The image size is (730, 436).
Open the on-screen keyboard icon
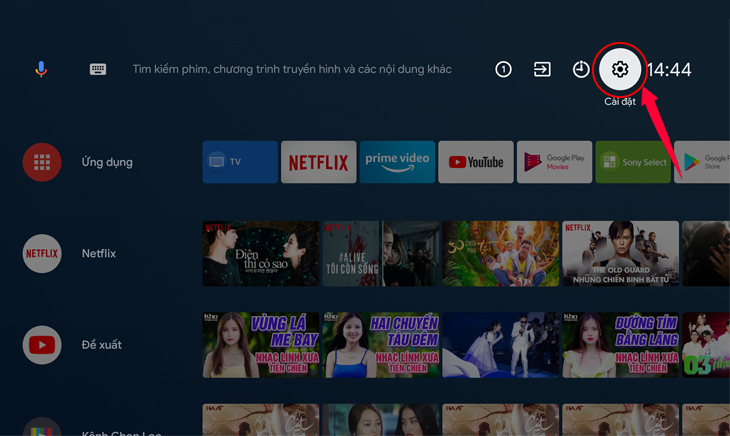click(98, 69)
